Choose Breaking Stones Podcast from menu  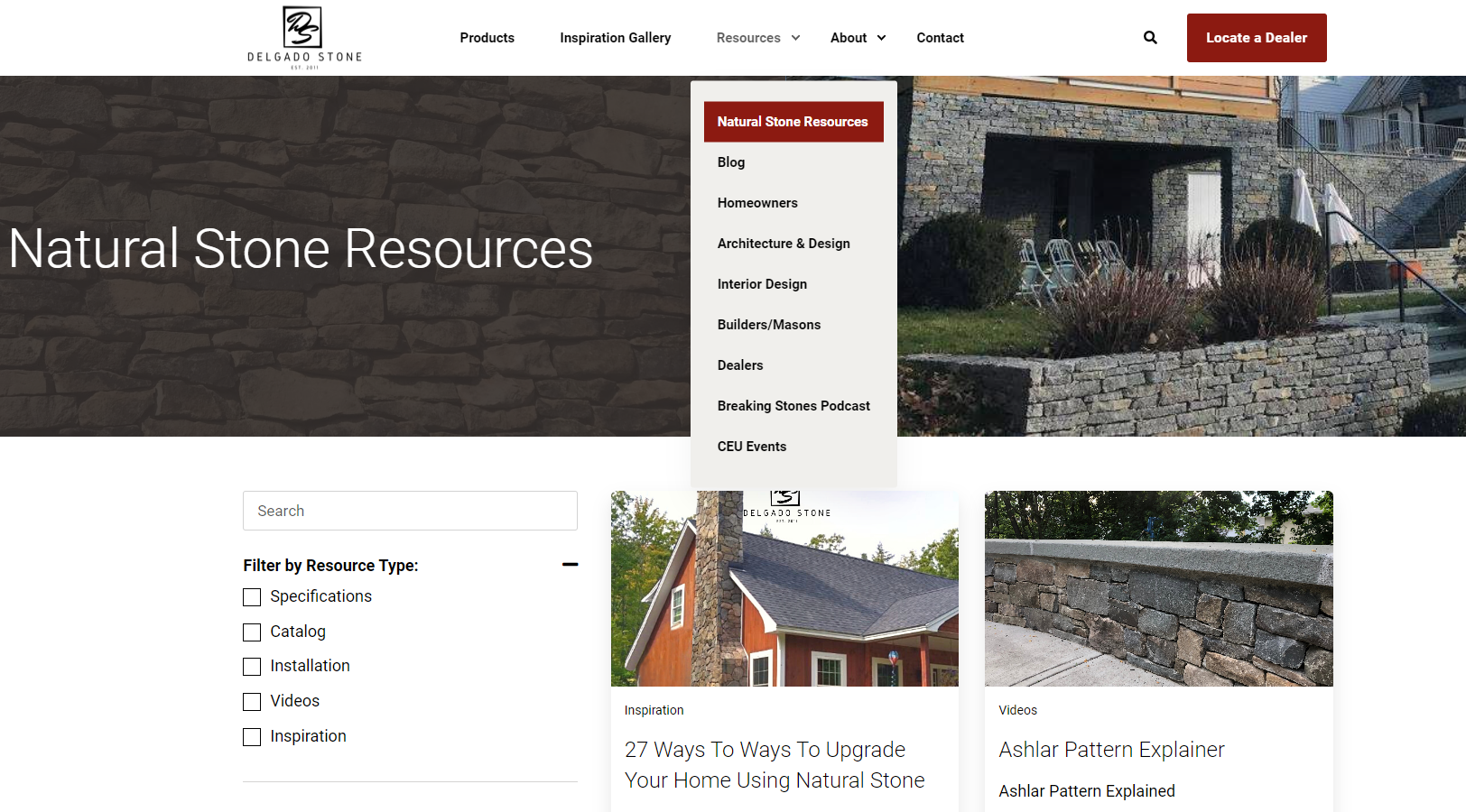(x=793, y=406)
